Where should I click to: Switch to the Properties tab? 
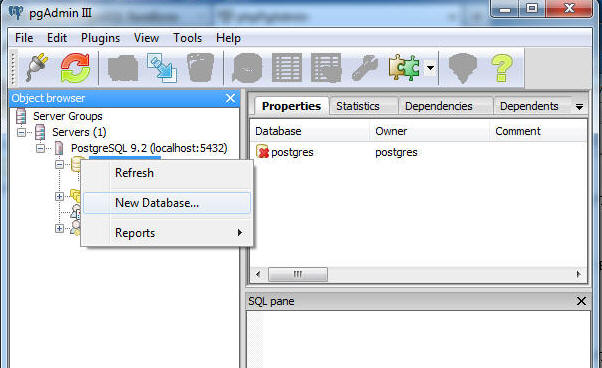pyautogui.click(x=291, y=106)
